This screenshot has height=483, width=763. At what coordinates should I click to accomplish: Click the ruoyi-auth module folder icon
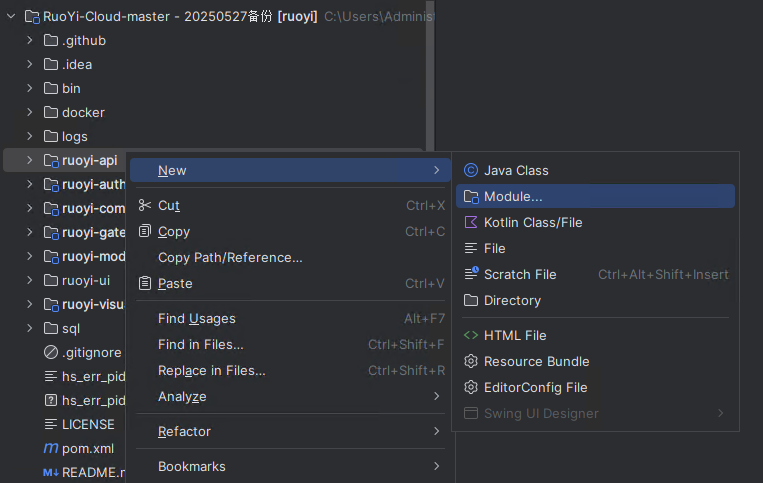click(x=51, y=184)
